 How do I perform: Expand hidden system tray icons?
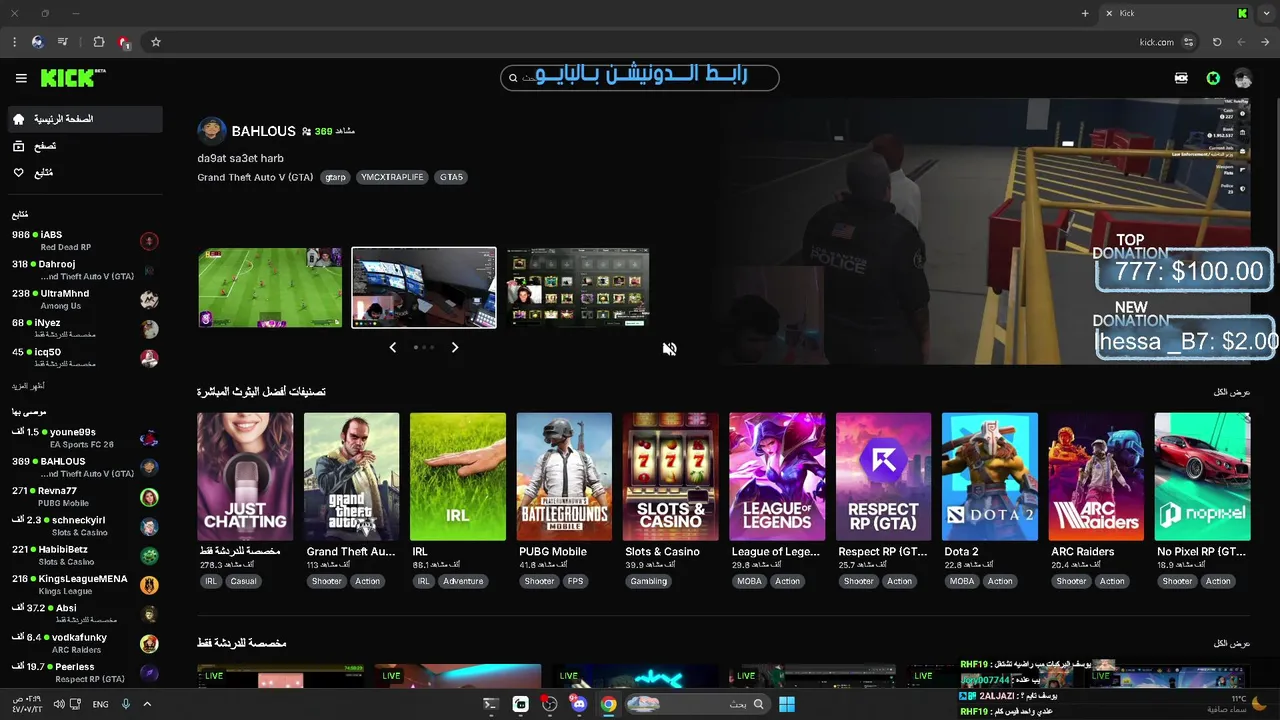(147, 704)
